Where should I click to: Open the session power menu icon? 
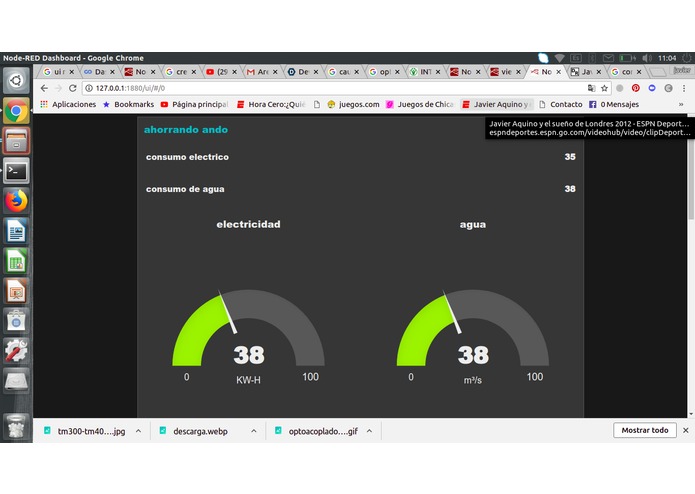pyautogui.click(x=687, y=58)
